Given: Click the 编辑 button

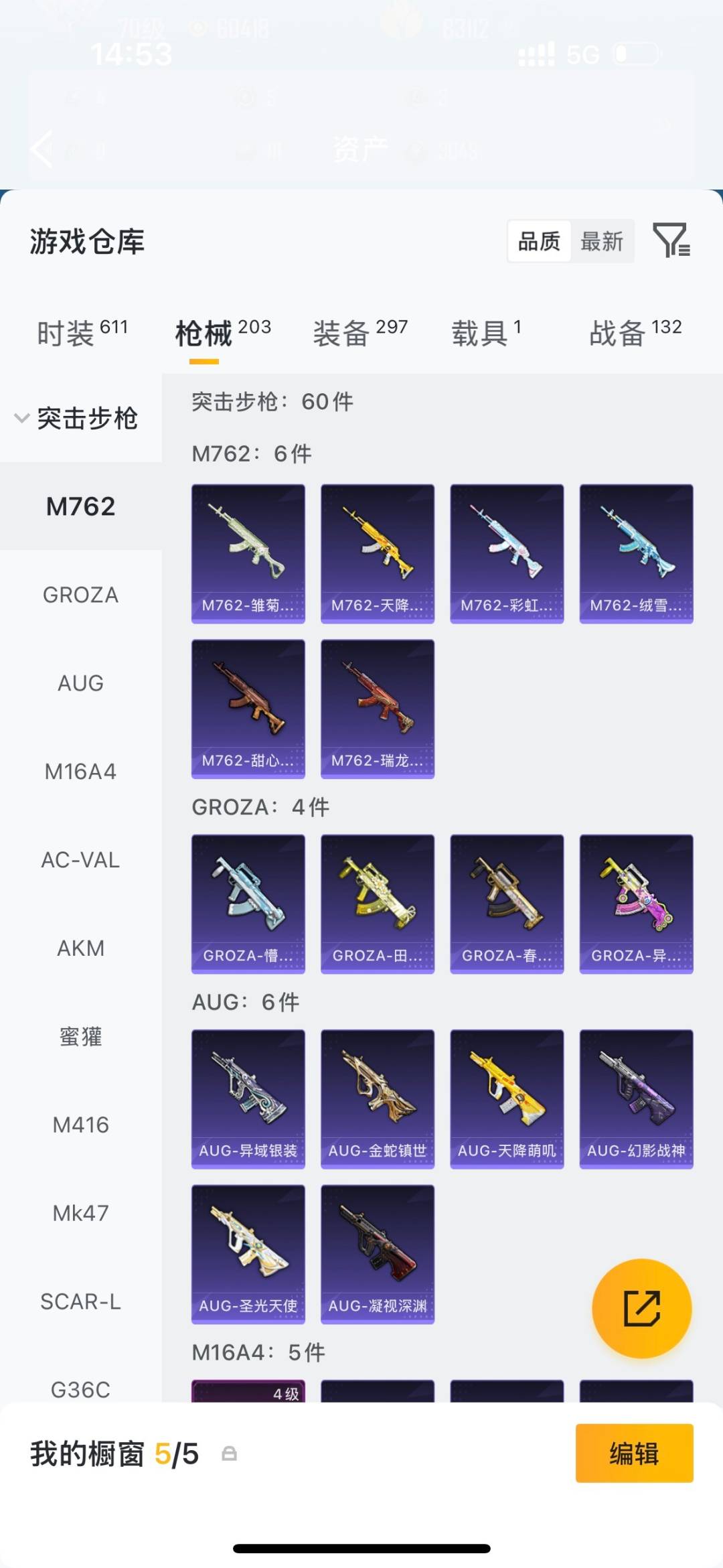Looking at the screenshot, I should coord(635,1453).
